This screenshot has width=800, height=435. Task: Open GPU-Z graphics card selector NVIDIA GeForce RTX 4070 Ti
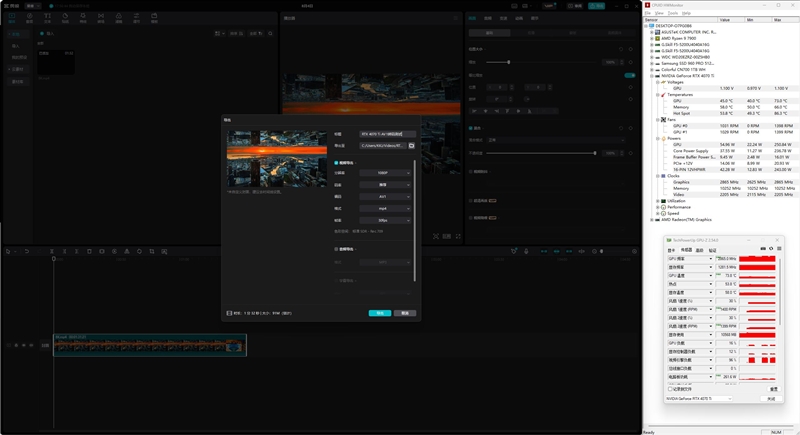698,399
